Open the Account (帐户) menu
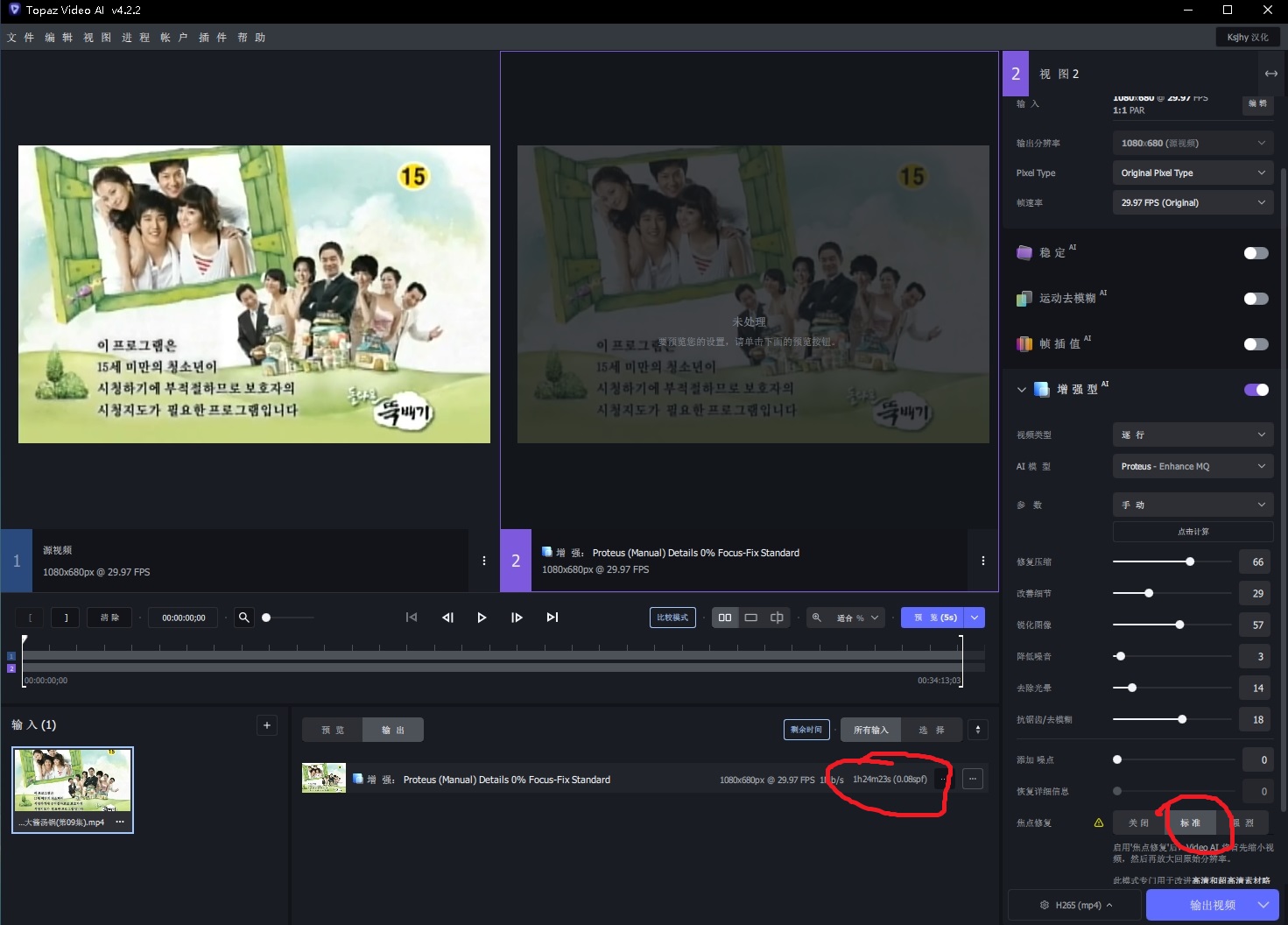 [x=174, y=38]
